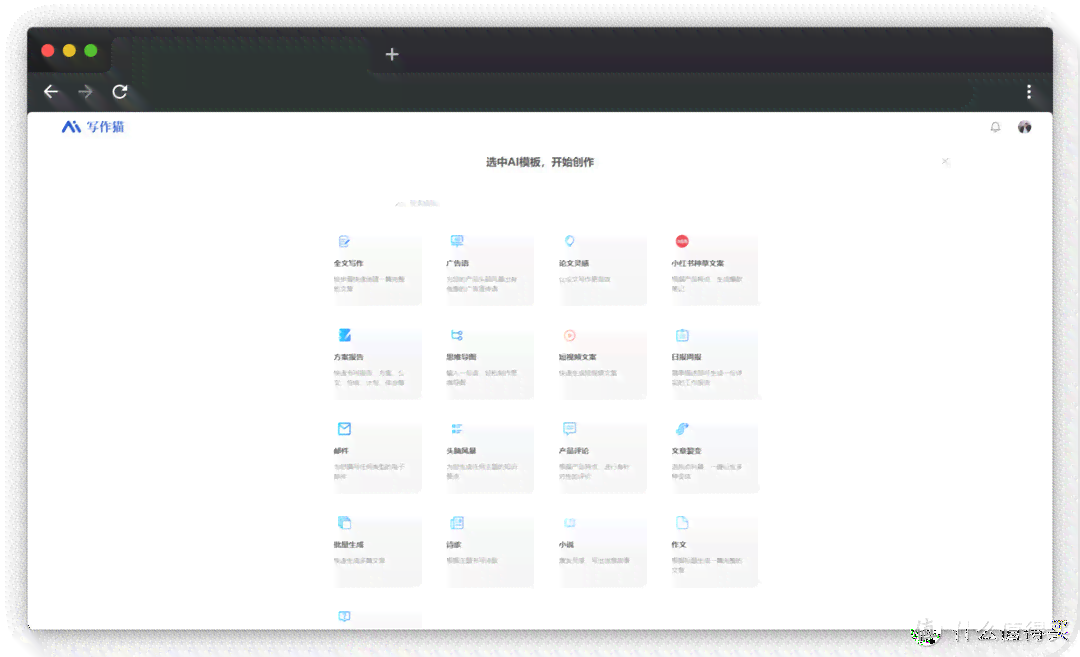1080x657 pixels.
Task: Click the 全文写作 template icon
Action: [x=344, y=241]
